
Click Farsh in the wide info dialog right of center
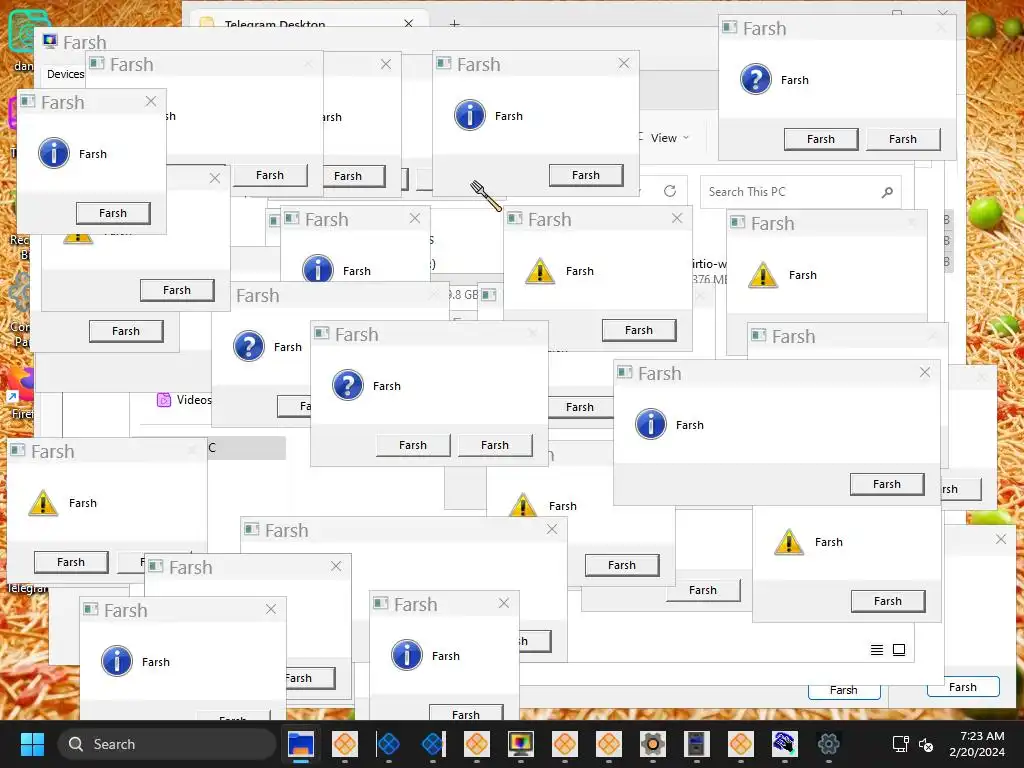pyautogui.click(x=887, y=484)
